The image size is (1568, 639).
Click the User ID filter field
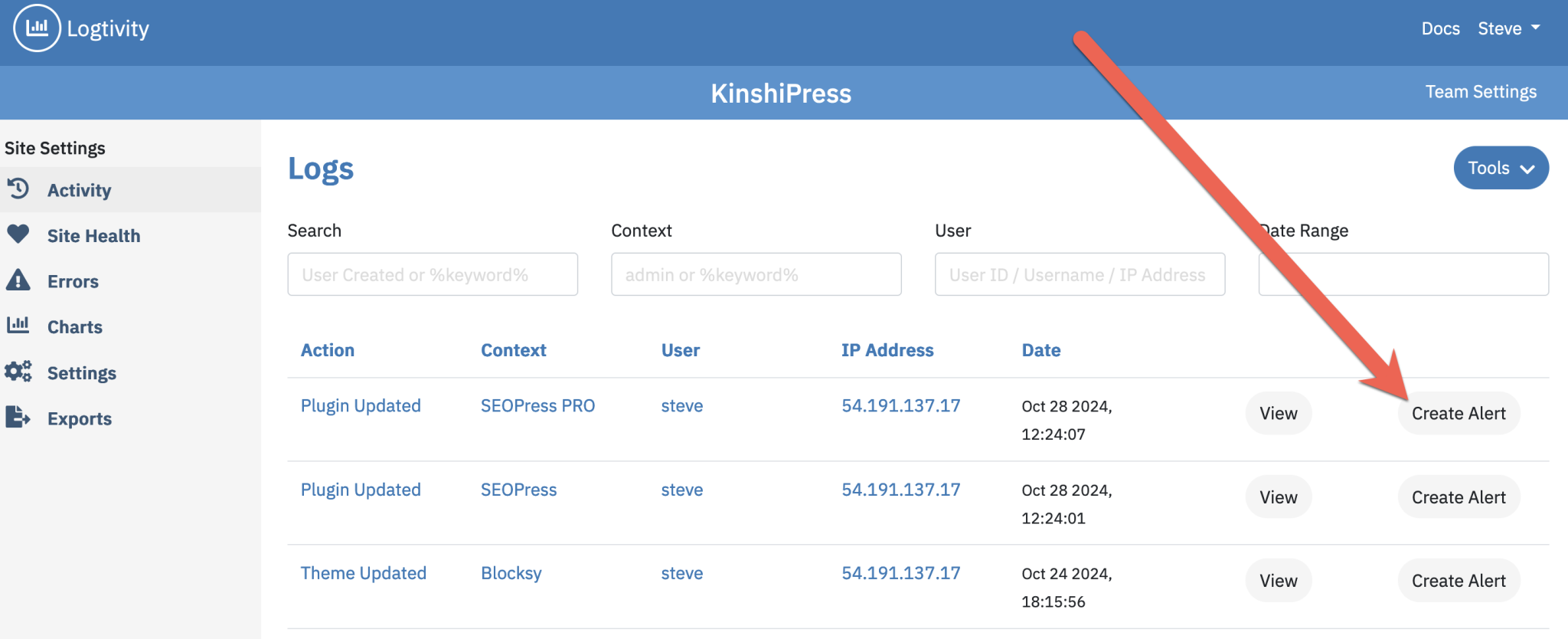pos(1080,274)
